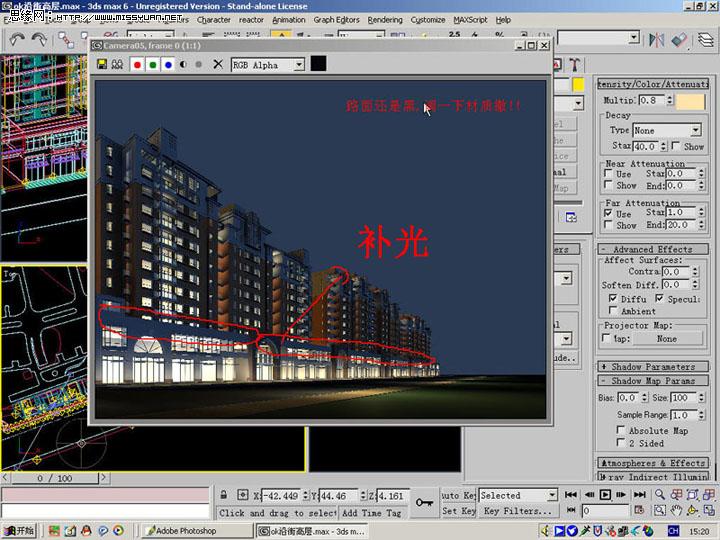
Task: Click the large Set Keys key button
Action: [x=424, y=503]
